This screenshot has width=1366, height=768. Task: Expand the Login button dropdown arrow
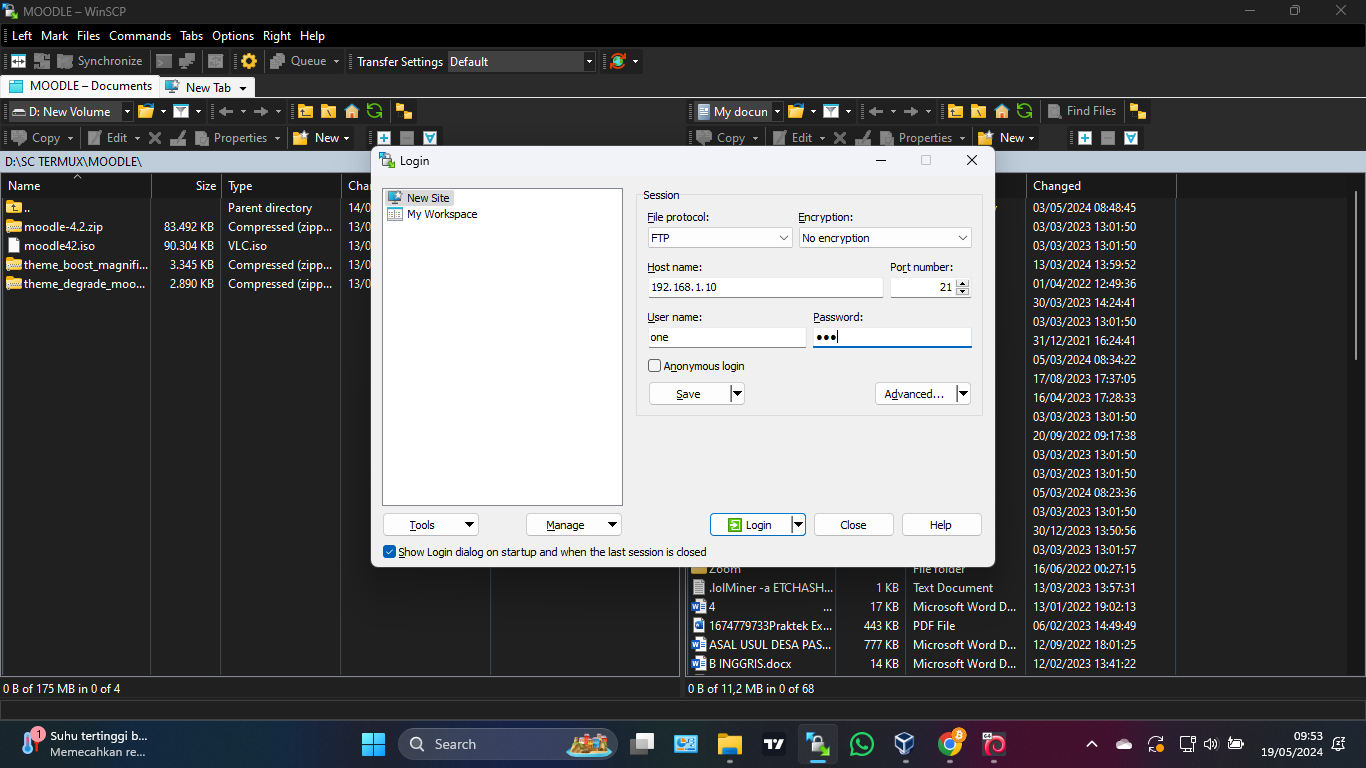point(798,525)
